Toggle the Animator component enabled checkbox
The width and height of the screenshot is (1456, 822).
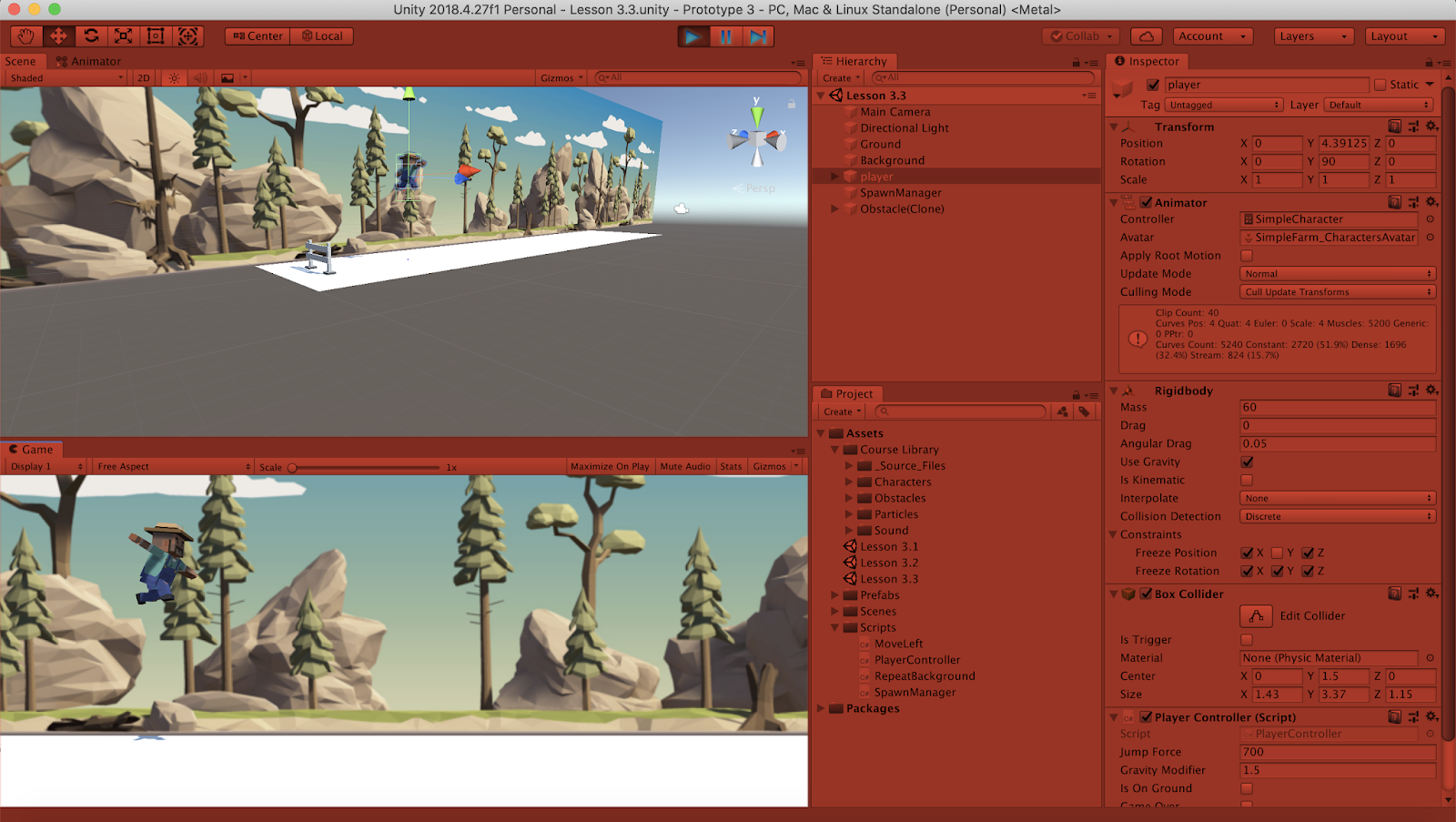click(1146, 202)
